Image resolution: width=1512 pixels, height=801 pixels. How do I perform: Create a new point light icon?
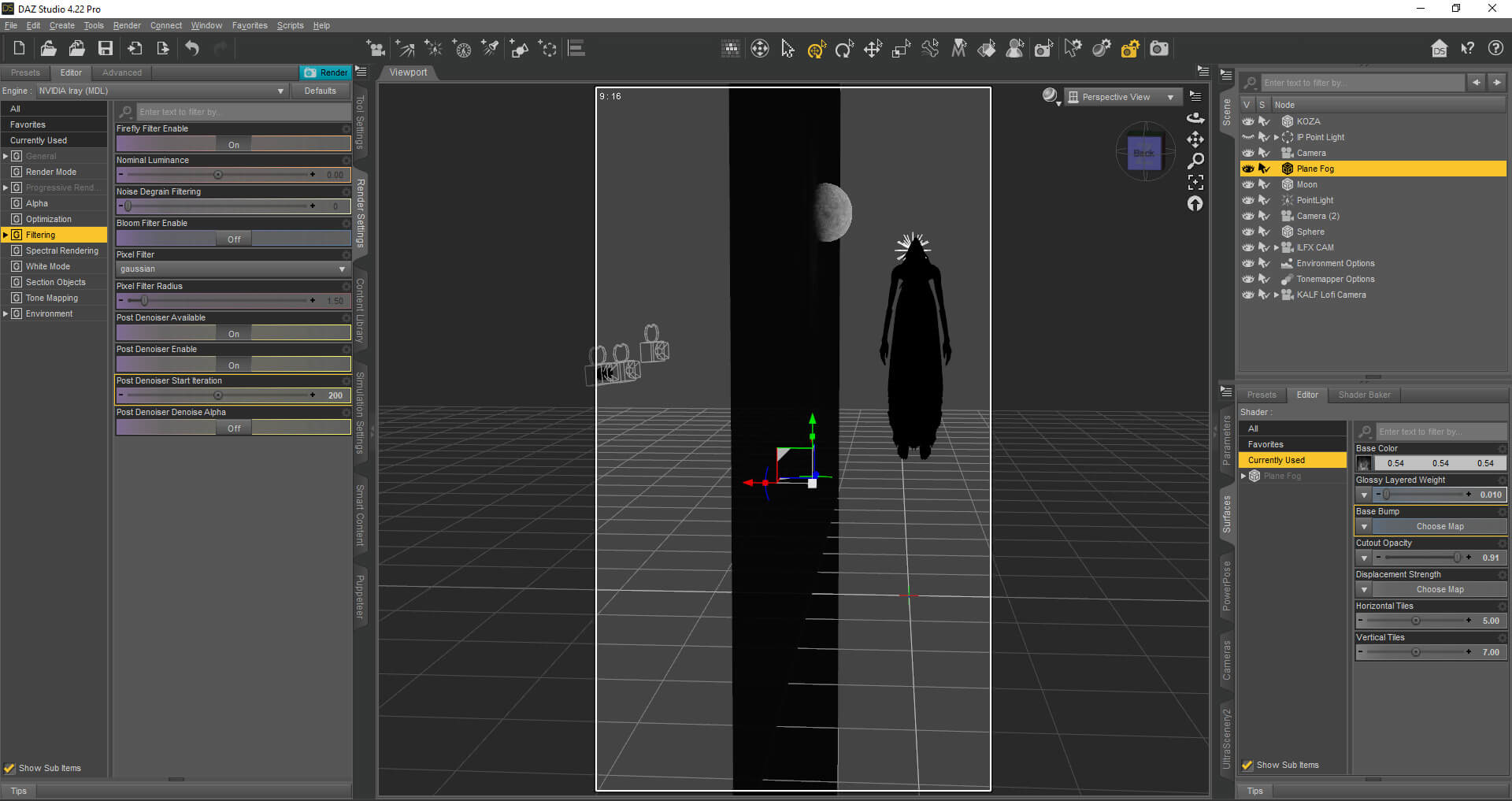coord(434,49)
